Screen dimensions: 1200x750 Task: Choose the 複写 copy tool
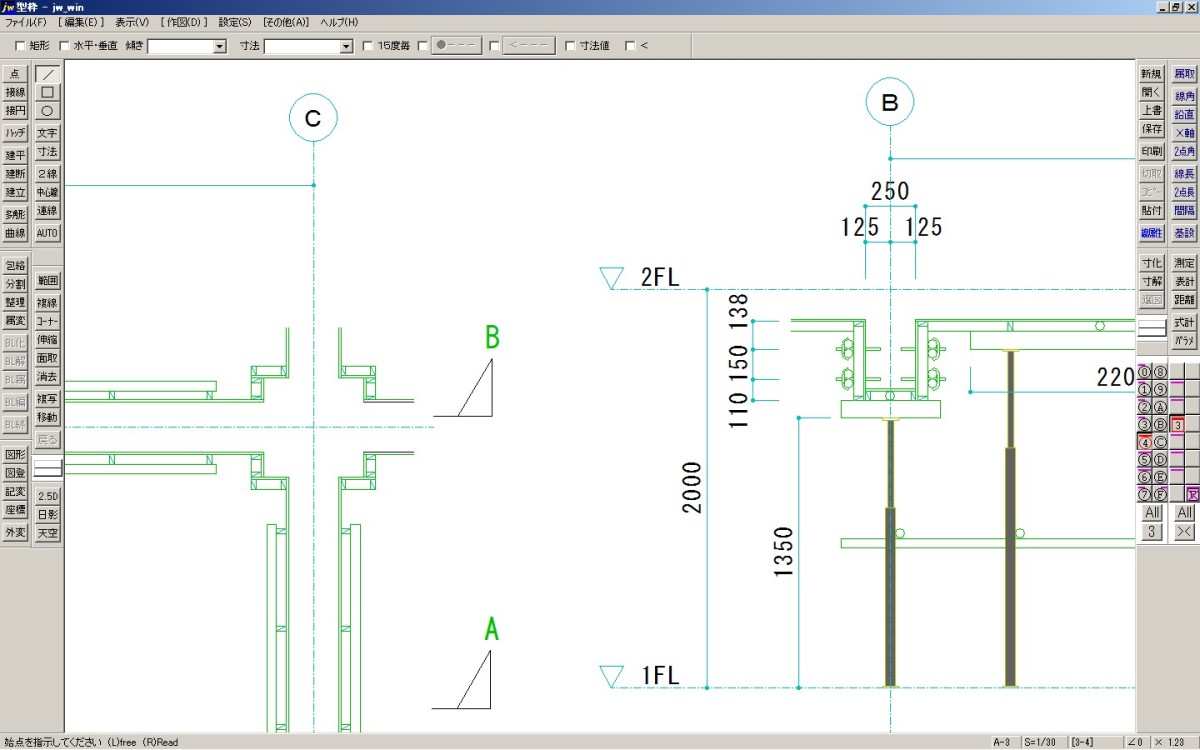coord(47,399)
